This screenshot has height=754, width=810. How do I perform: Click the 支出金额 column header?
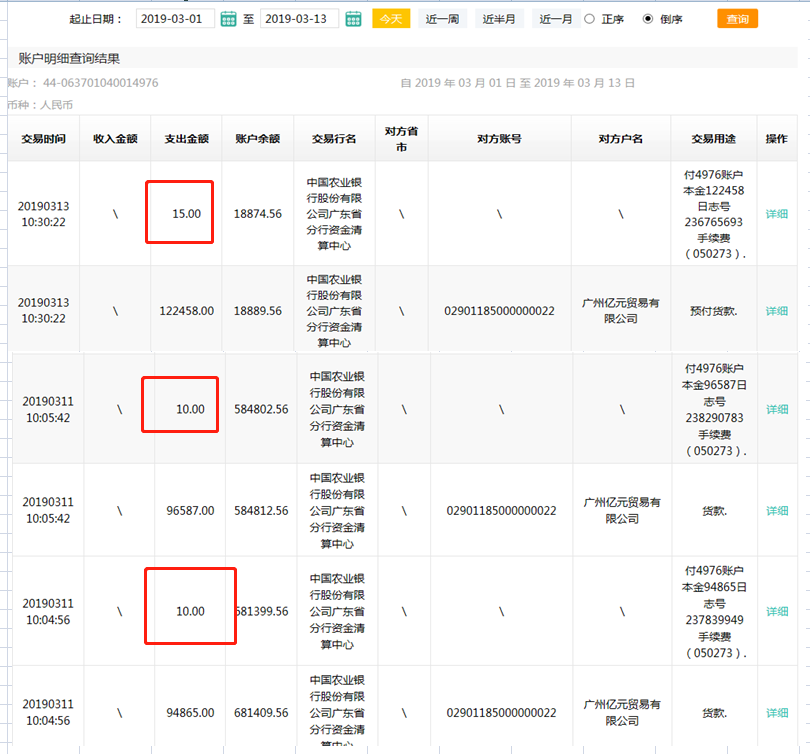pyautogui.click(x=186, y=139)
